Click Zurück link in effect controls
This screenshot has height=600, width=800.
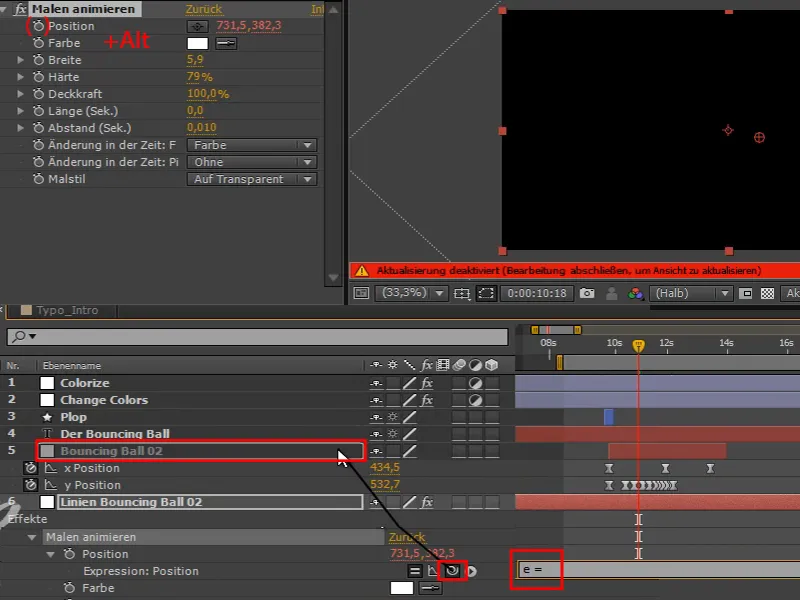point(204,9)
